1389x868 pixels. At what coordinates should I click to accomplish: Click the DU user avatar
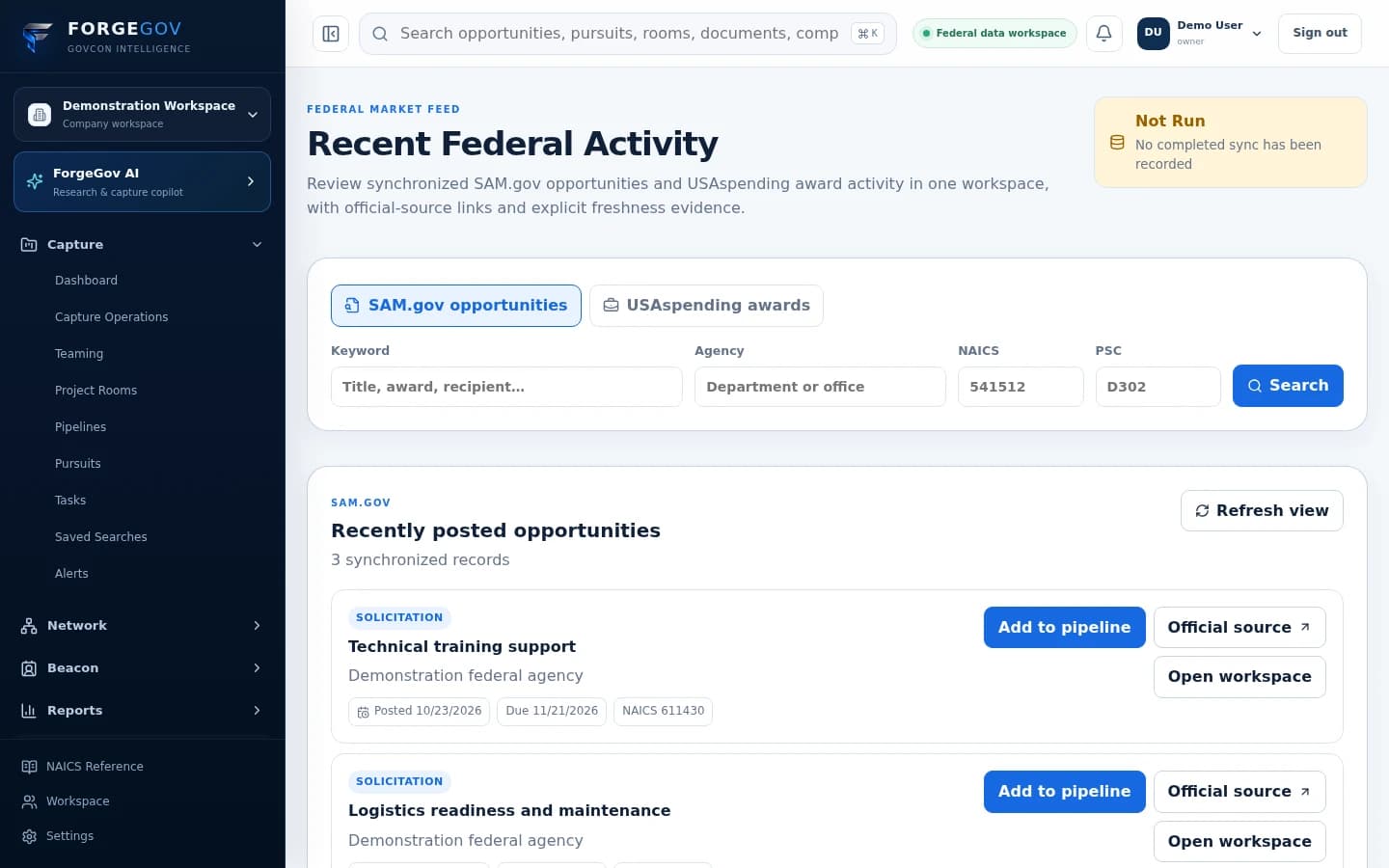[1154, 33]
